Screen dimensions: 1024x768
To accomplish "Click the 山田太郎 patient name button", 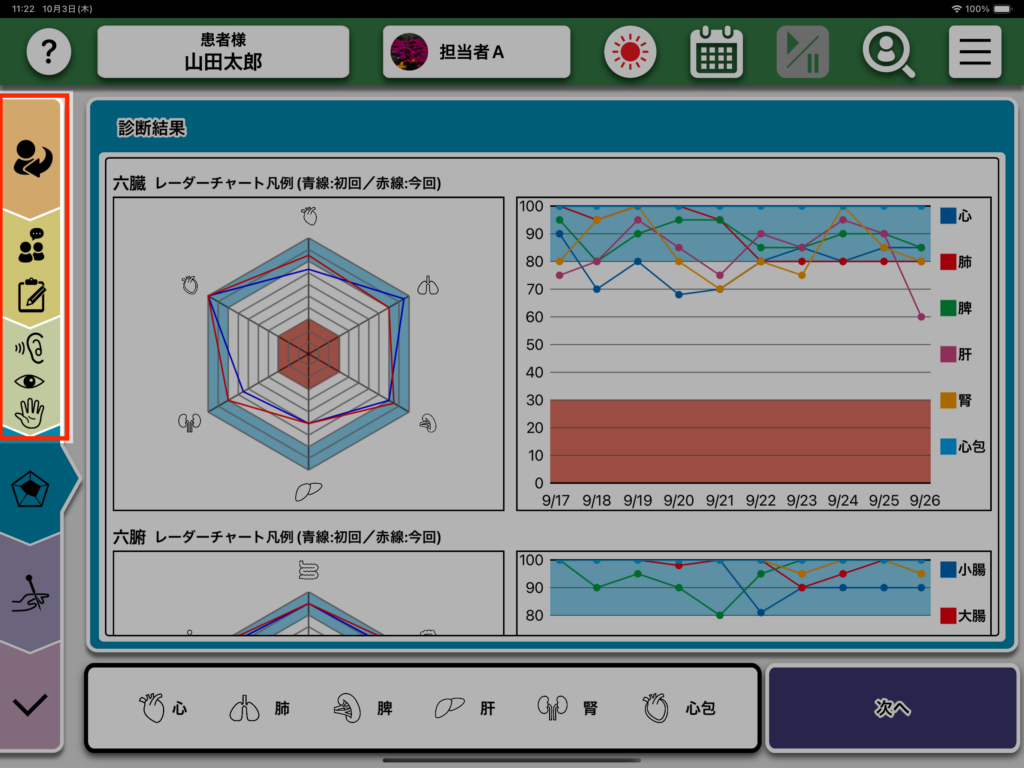I will (223, 52).
